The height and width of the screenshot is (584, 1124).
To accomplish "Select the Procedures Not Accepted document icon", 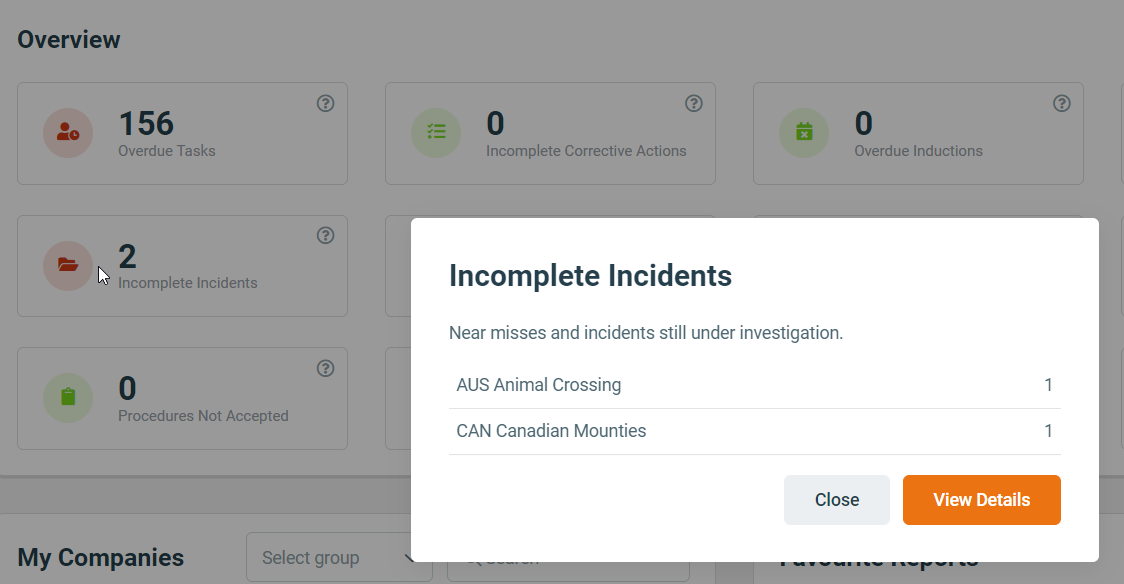I will point(68,397).
